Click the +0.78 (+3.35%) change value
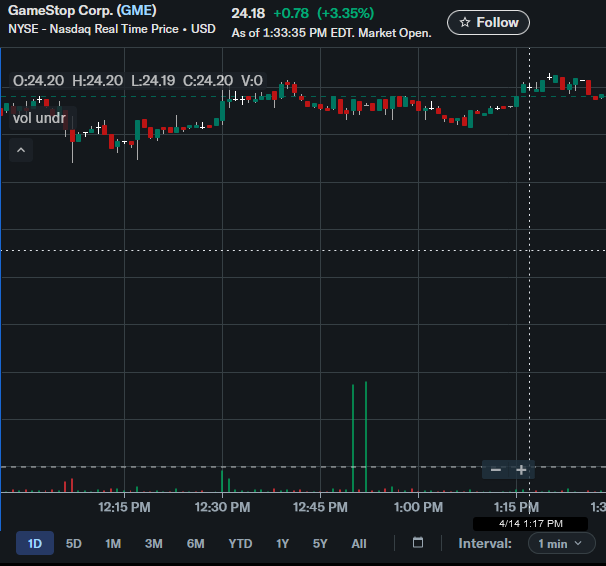This screenshot has height=566, width=606. click(324, 14)
